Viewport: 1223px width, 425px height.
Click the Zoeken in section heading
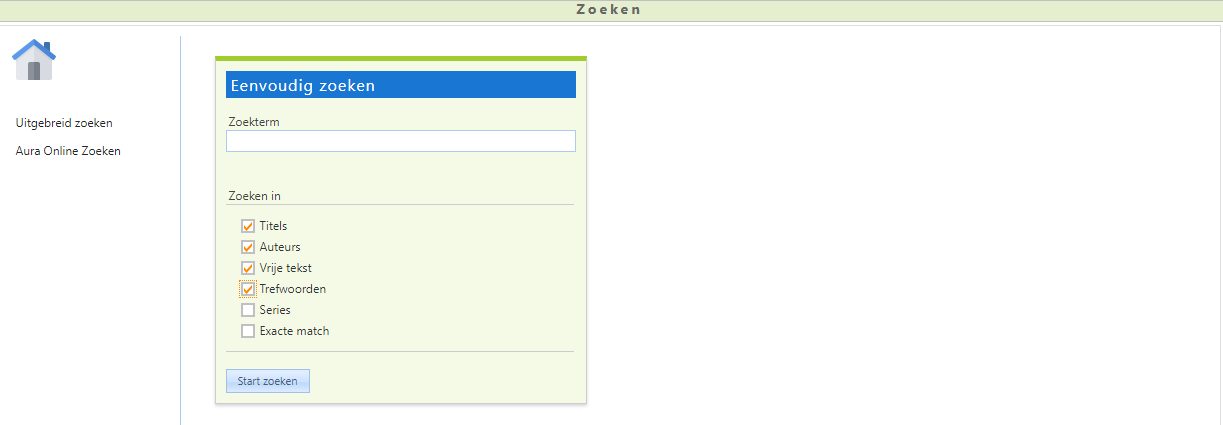255,196
